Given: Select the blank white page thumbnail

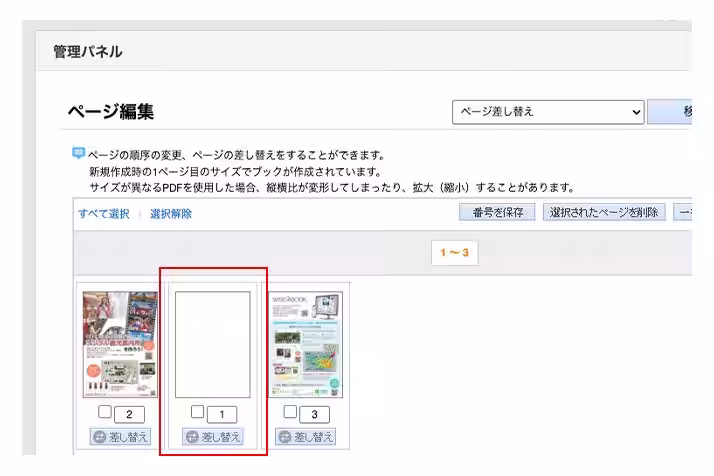Looking at the screenshot, I should pos(212,345).
